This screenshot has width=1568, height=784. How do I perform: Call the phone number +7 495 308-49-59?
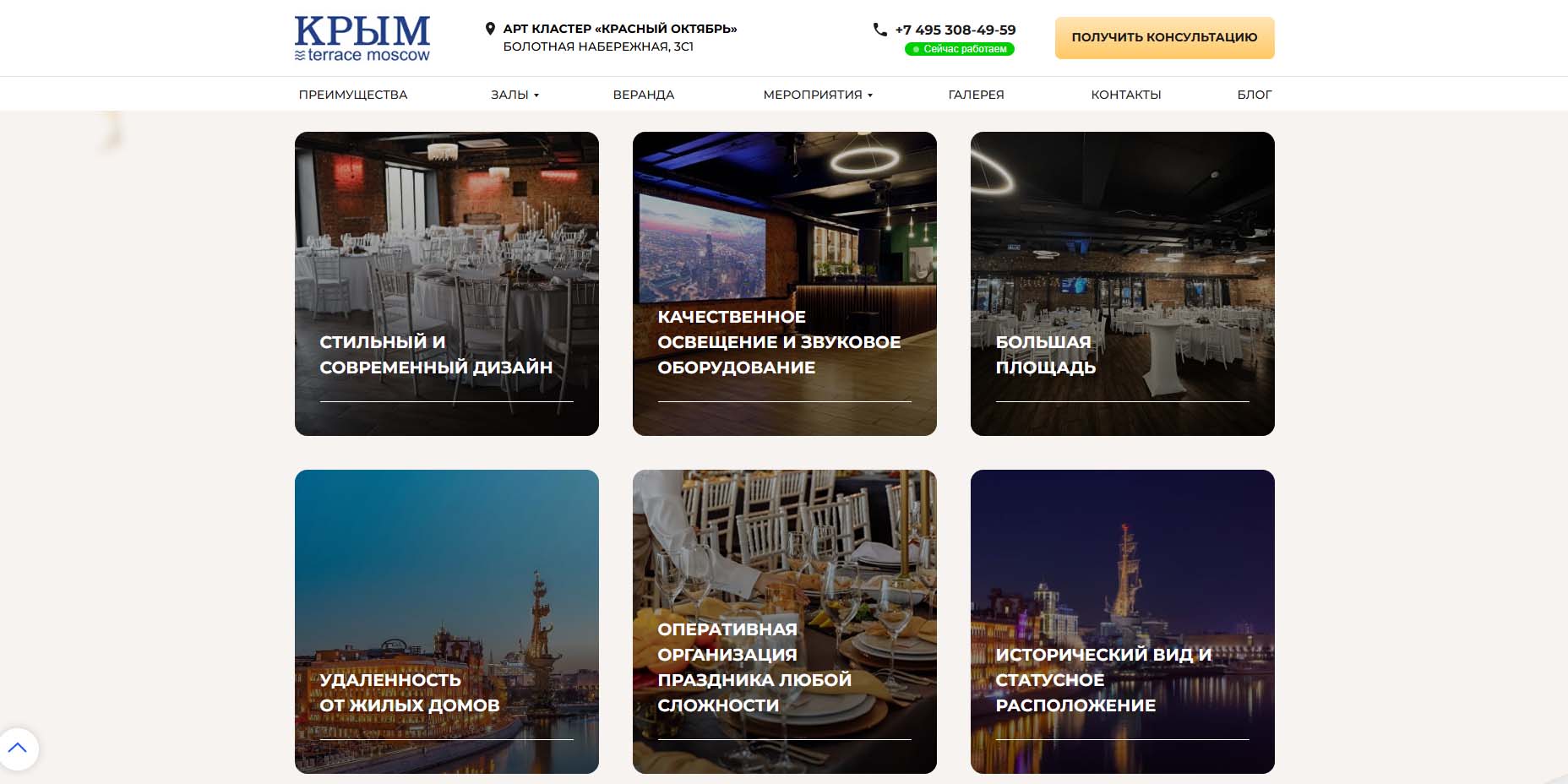pyautogui.click(x=955, y=30)
